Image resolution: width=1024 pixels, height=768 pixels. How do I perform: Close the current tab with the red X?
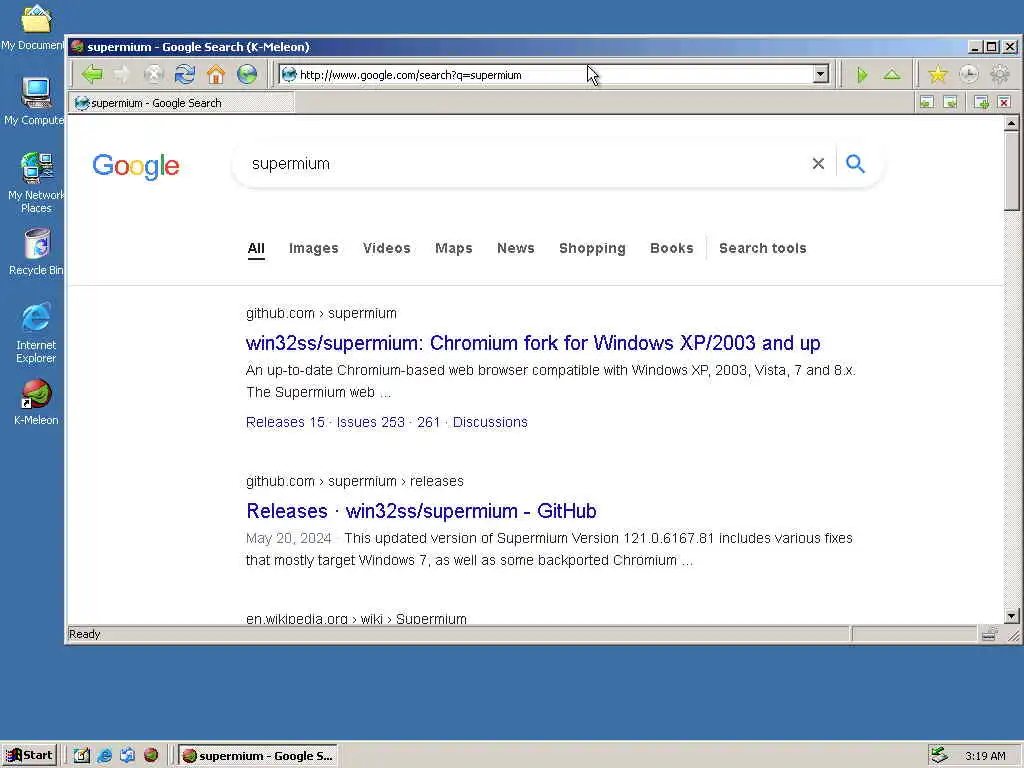(1004, 102)
